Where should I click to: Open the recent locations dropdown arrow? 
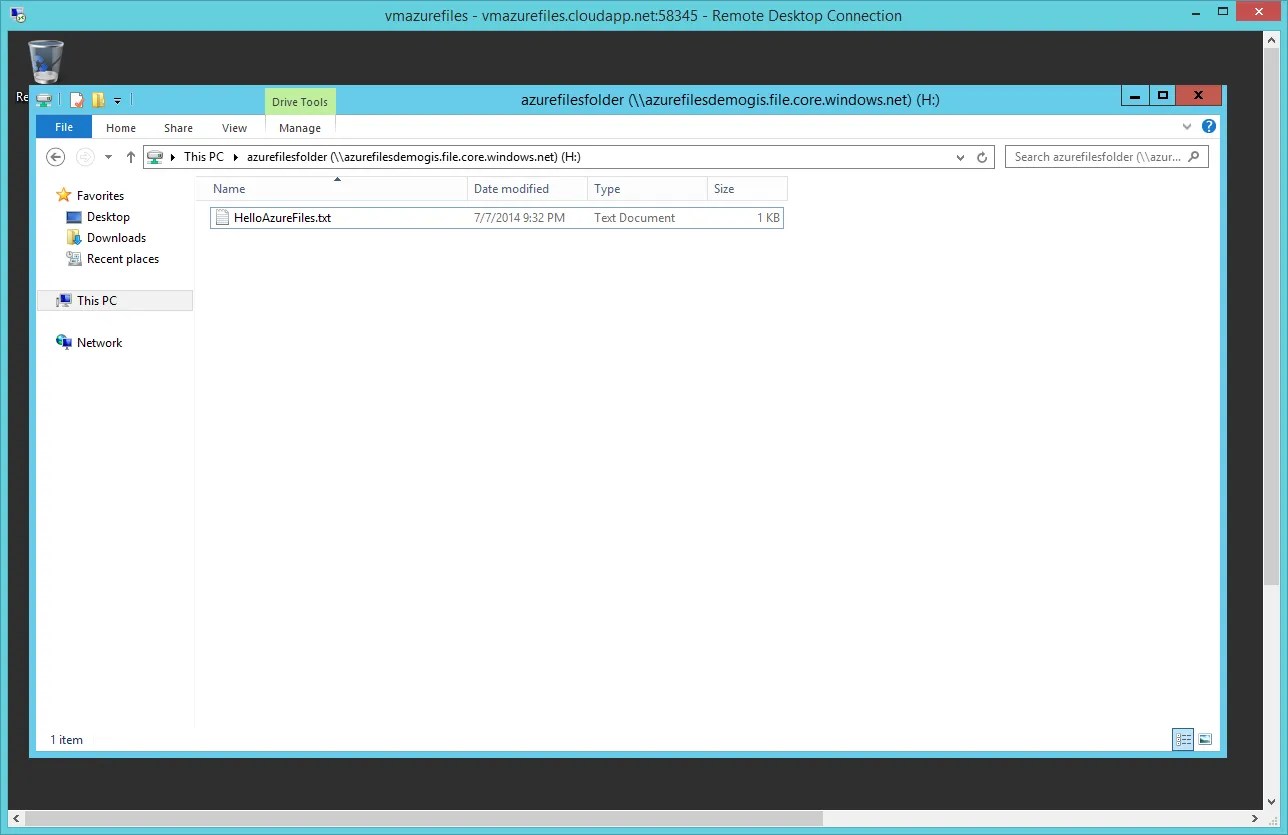108,157
